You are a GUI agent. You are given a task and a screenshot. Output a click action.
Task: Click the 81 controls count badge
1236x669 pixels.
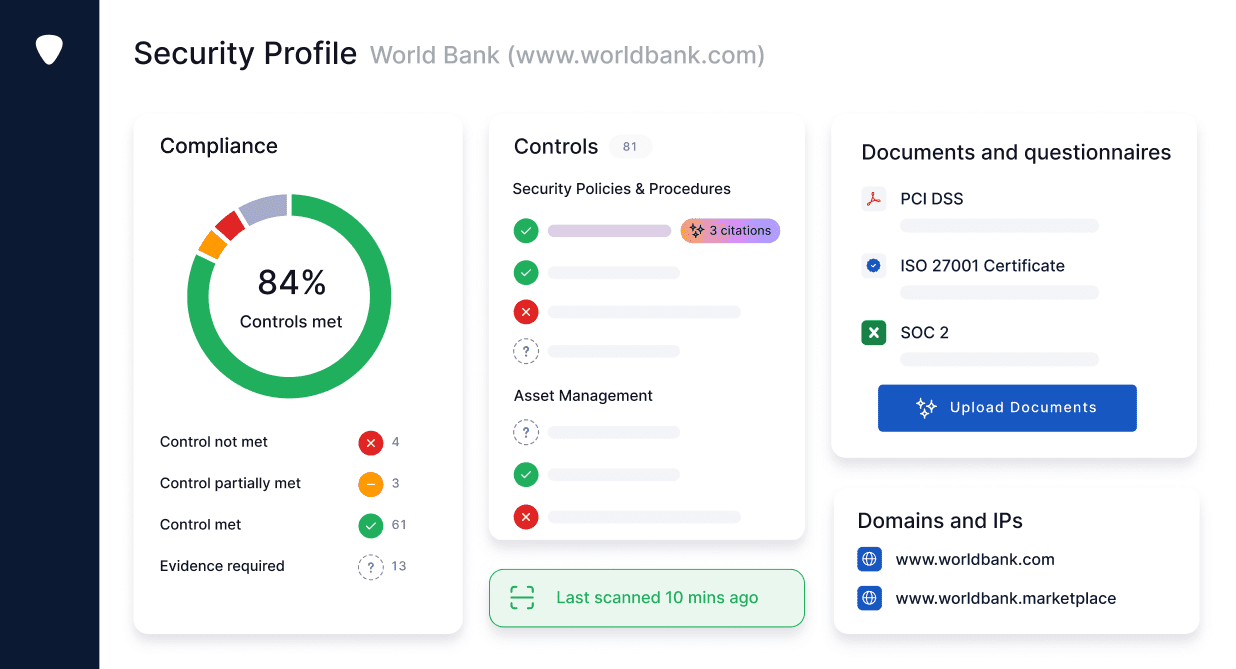tap(630, 147)
